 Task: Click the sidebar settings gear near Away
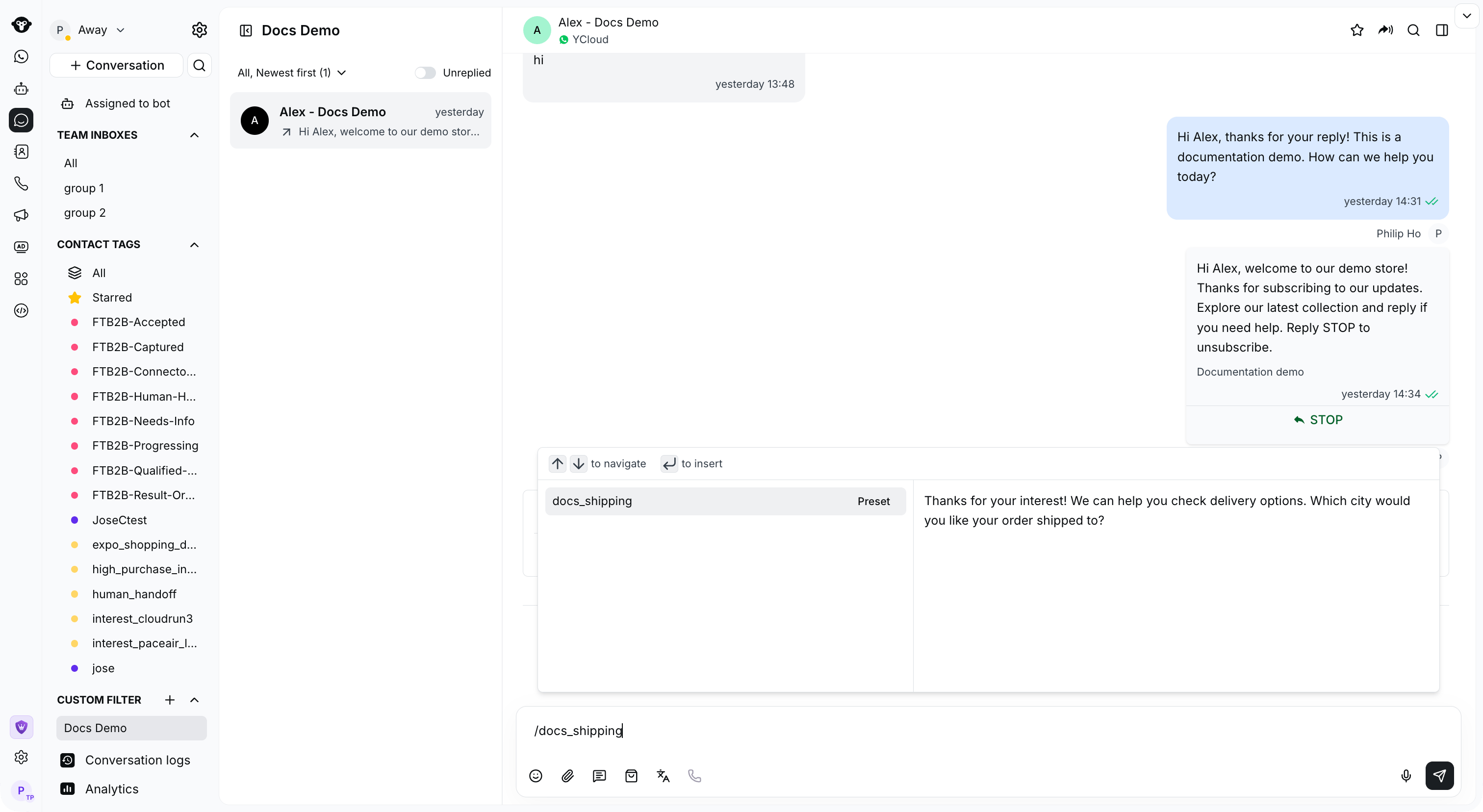click(199, 30)
